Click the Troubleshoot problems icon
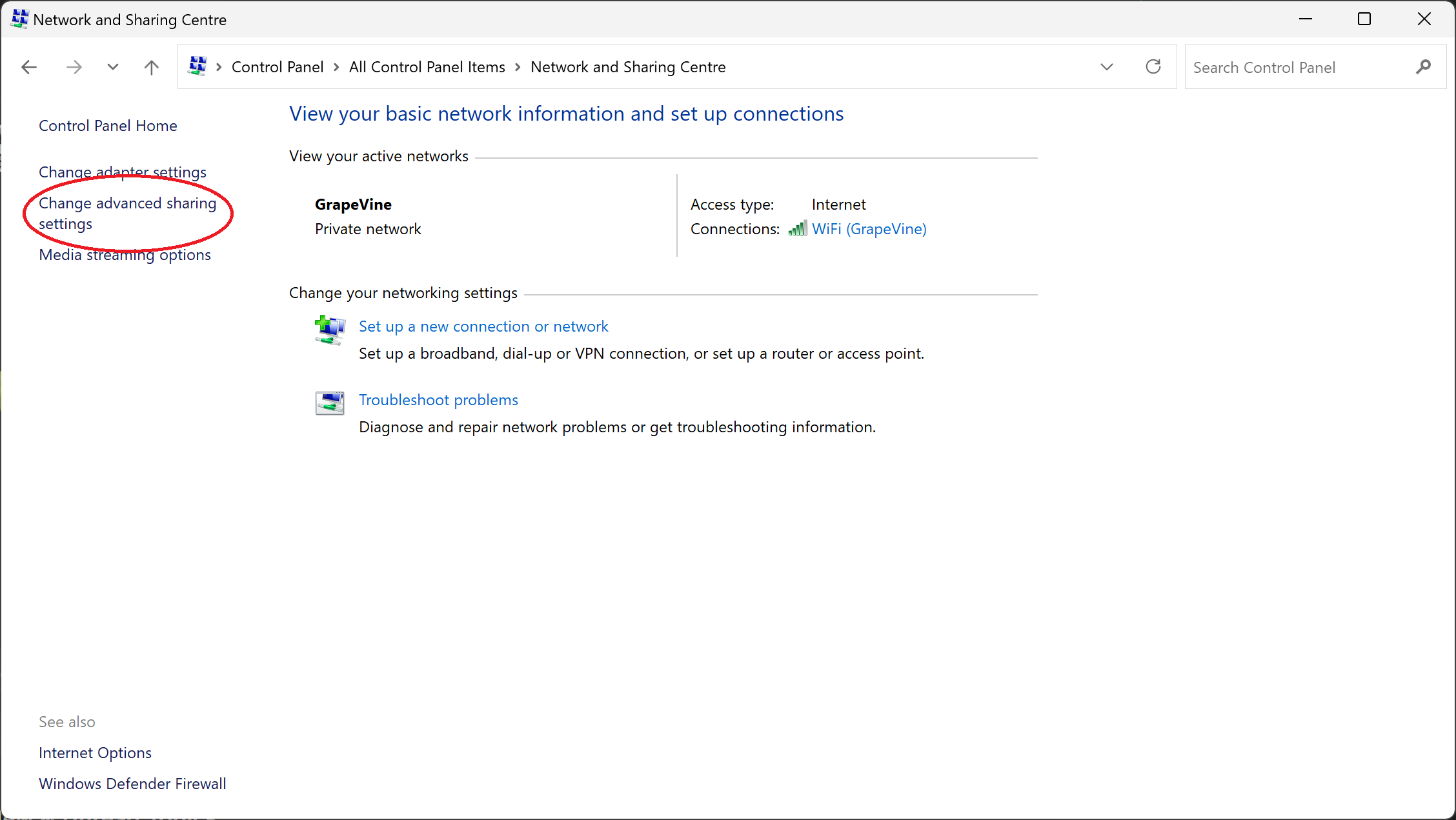 click(330, 403)
